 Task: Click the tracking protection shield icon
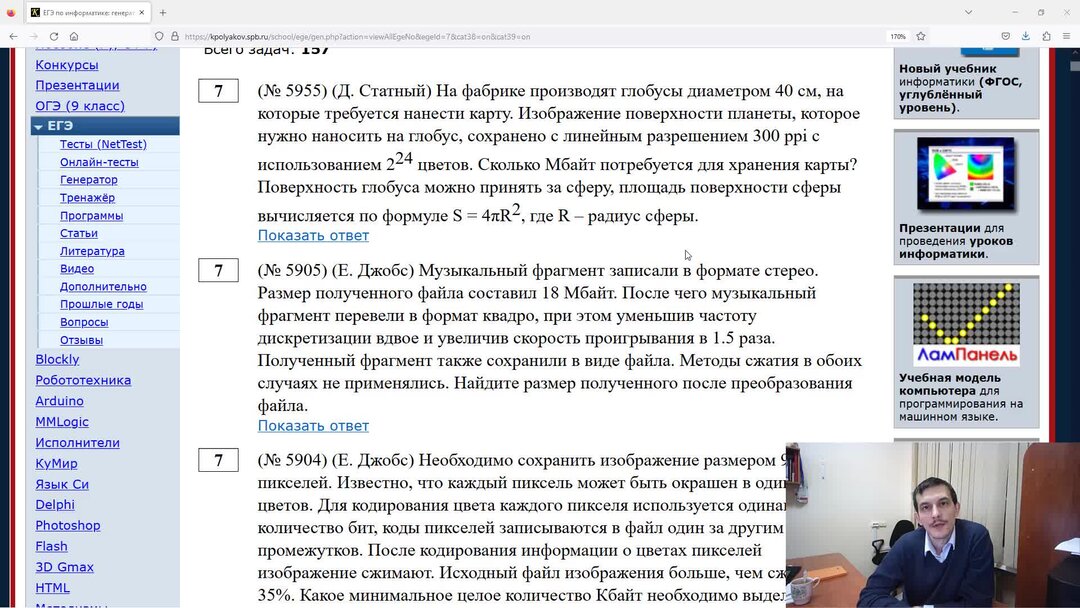159,36
